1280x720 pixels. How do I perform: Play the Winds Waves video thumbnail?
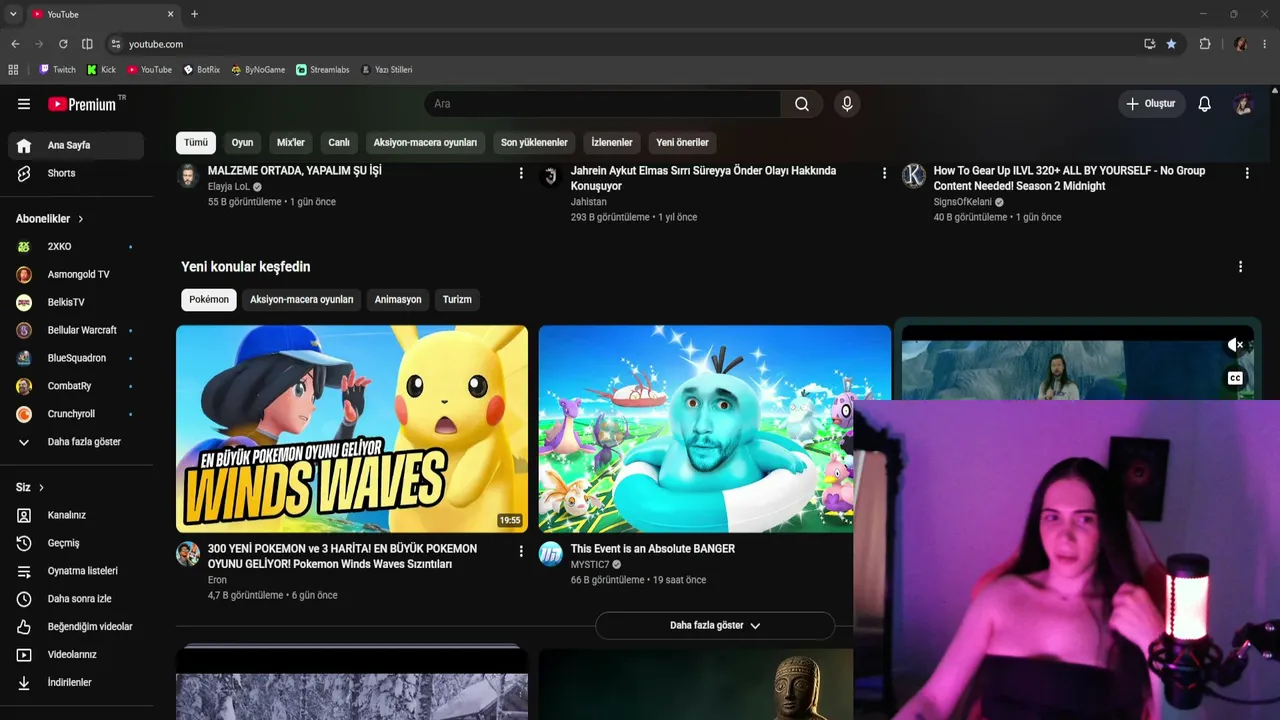point(352,429)
